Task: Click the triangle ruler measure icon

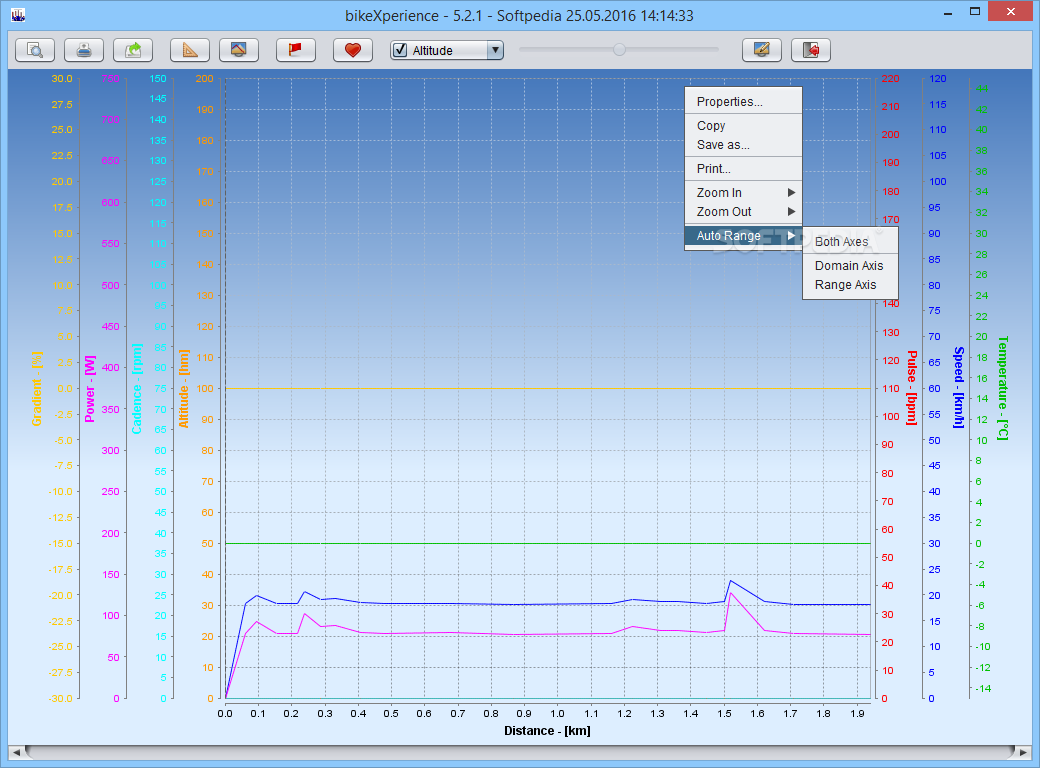Action: [x=190, y=50]
